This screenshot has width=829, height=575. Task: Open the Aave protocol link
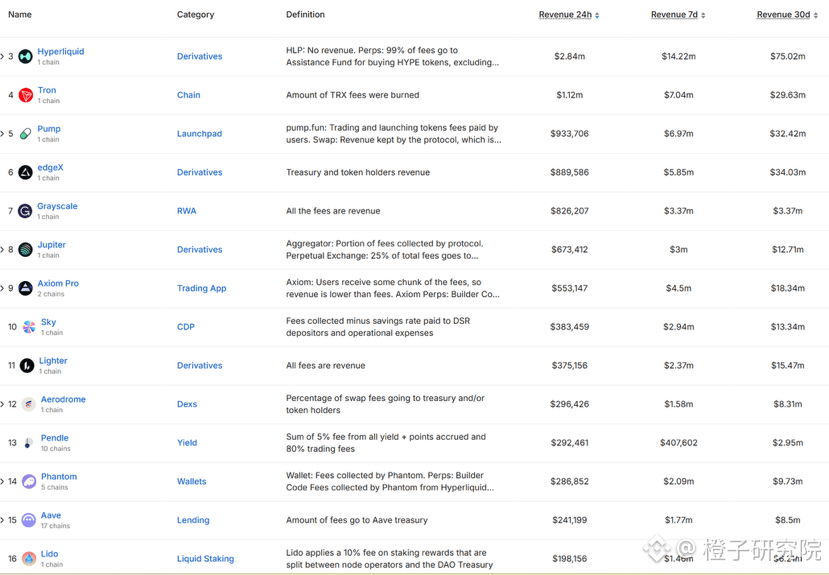click(x=51, y=515)
